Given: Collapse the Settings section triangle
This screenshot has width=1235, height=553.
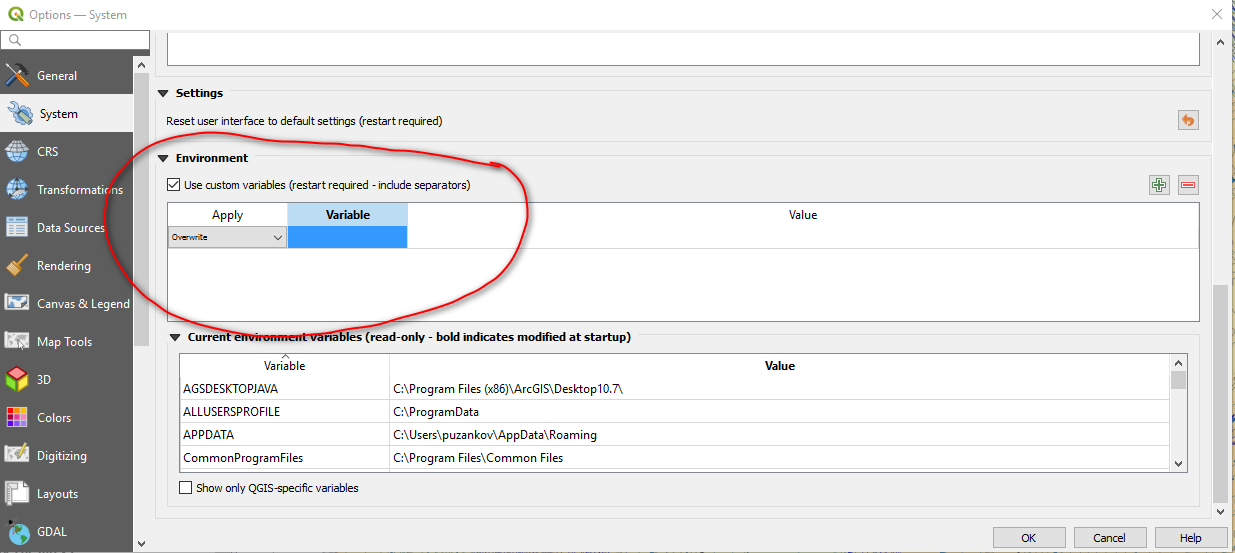Looking at the screenshot, I should pos(164,93).
